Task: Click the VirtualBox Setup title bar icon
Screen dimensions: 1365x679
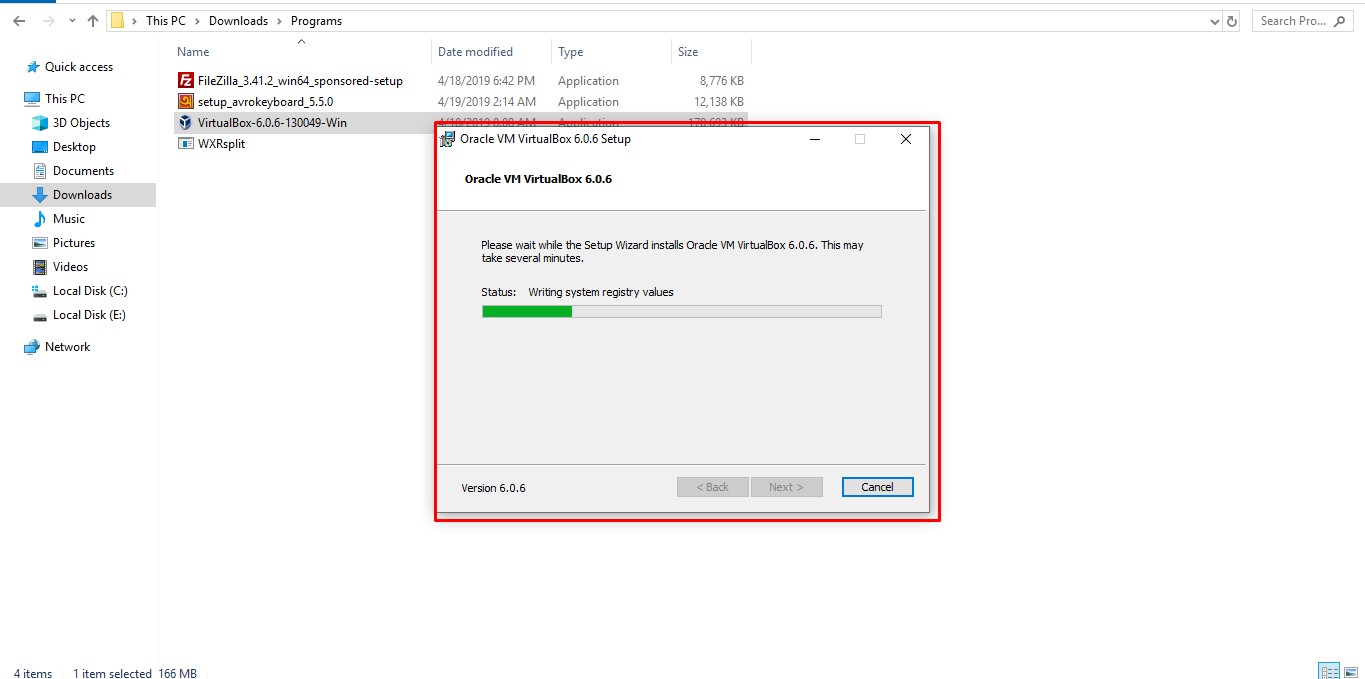Action: [x=448, y=139]
